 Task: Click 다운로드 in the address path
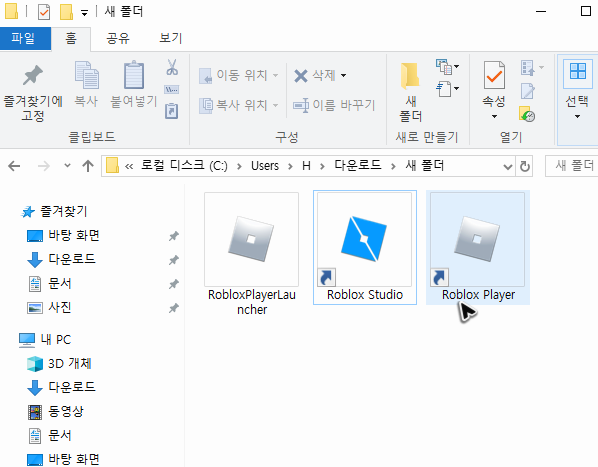[x=358, y=165]
